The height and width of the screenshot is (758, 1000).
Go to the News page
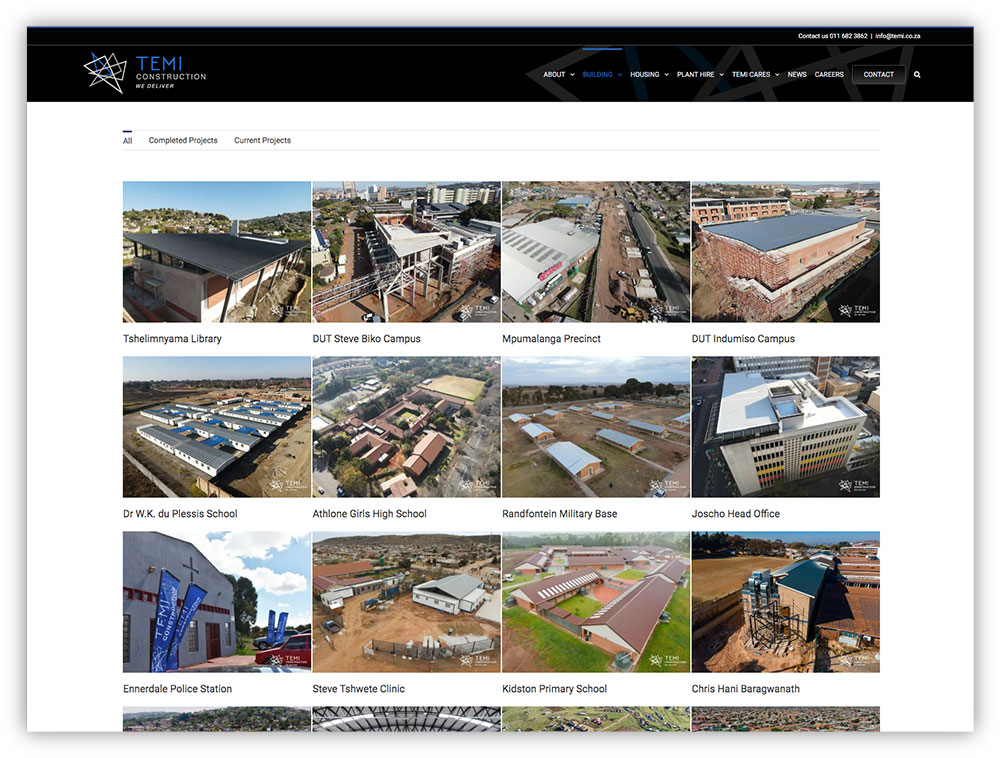pos(797,74)
